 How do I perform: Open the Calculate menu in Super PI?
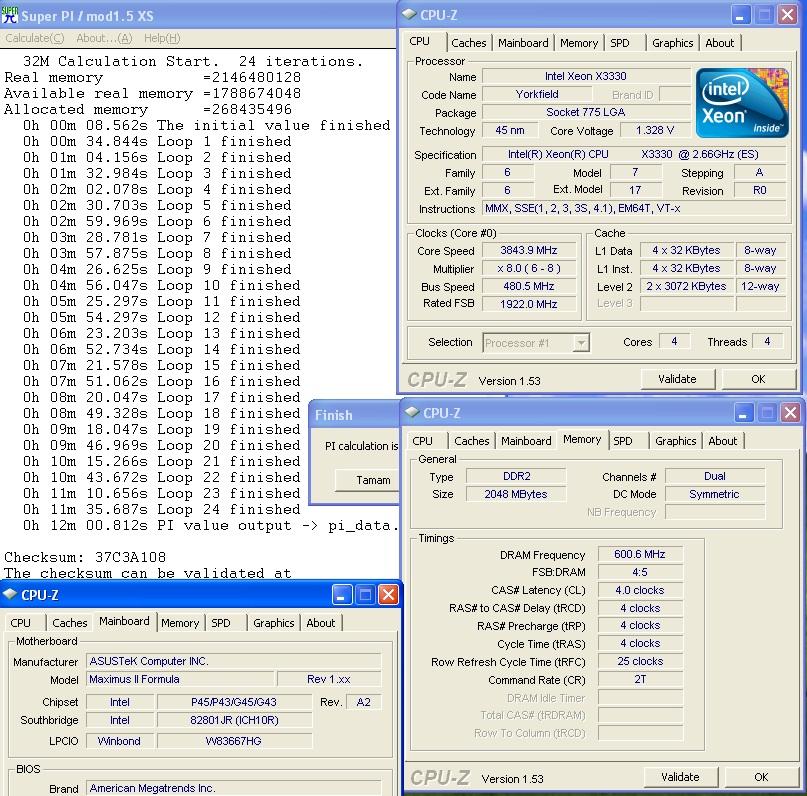[x=34, y=38]
